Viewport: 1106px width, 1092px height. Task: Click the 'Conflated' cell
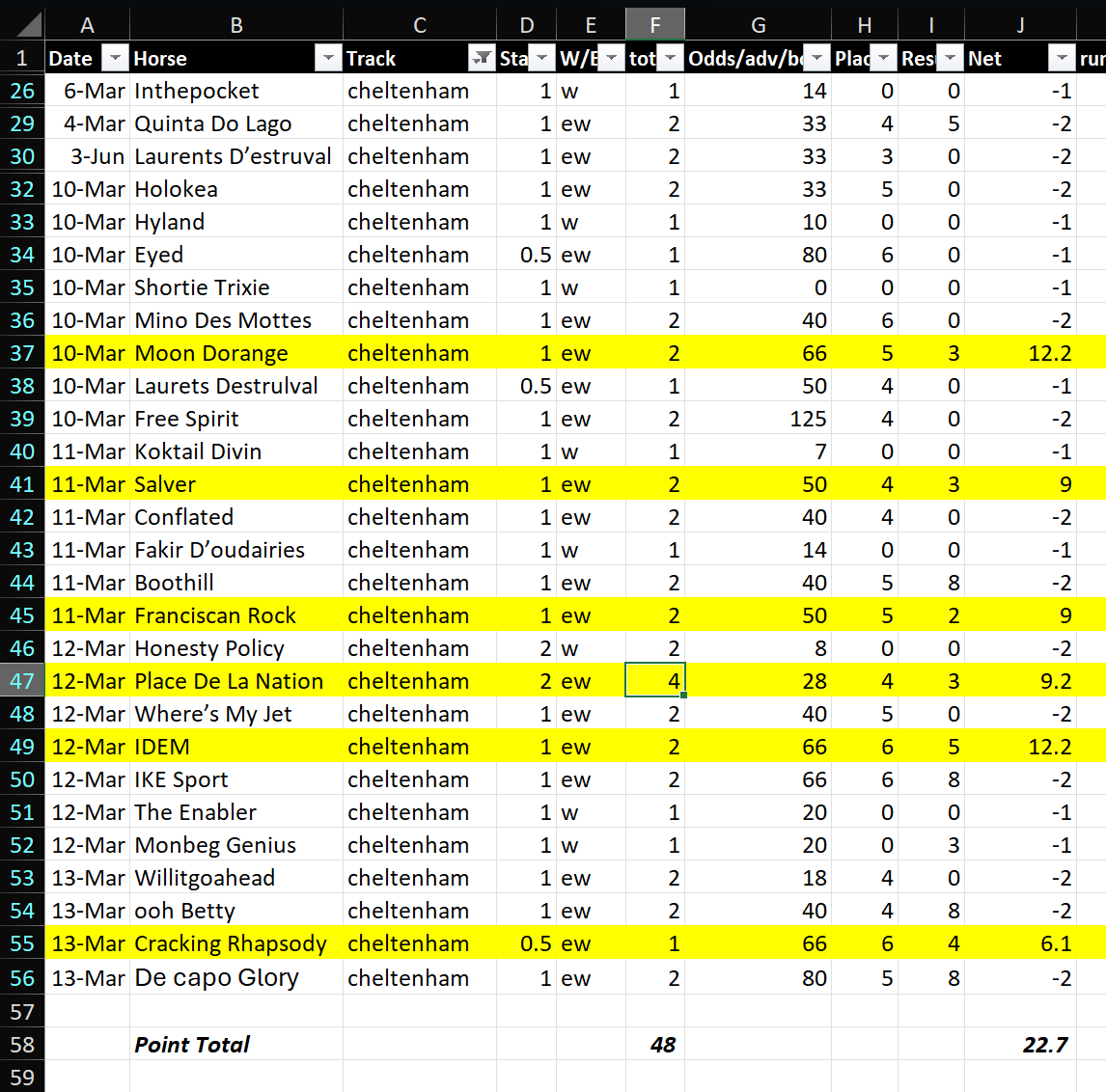[x=236, y=517]
